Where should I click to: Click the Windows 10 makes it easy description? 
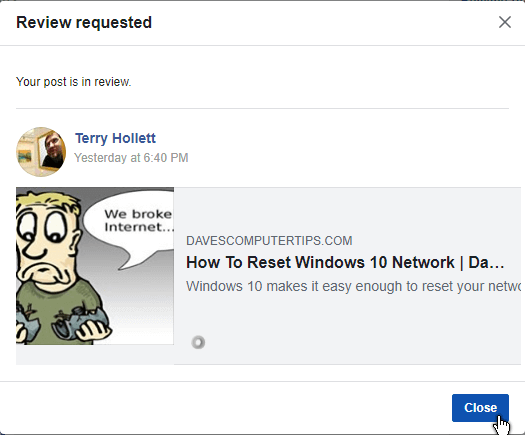click(353, 286)
